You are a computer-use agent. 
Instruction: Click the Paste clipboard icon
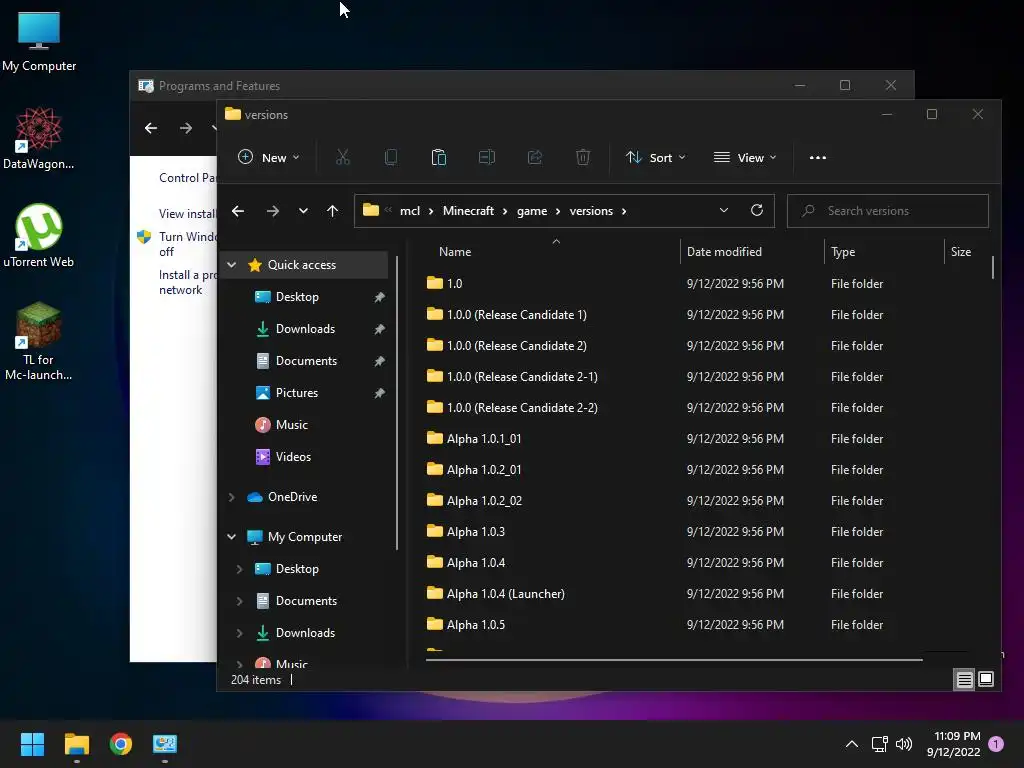[x=439, y=157]
